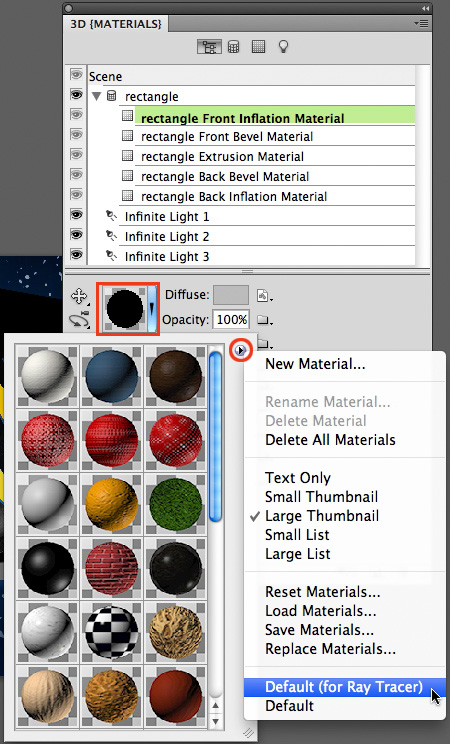The width and height of the screenshot is (450, 744).
Task: Click the Diffuse texture map icon
Action: point(264,296)
